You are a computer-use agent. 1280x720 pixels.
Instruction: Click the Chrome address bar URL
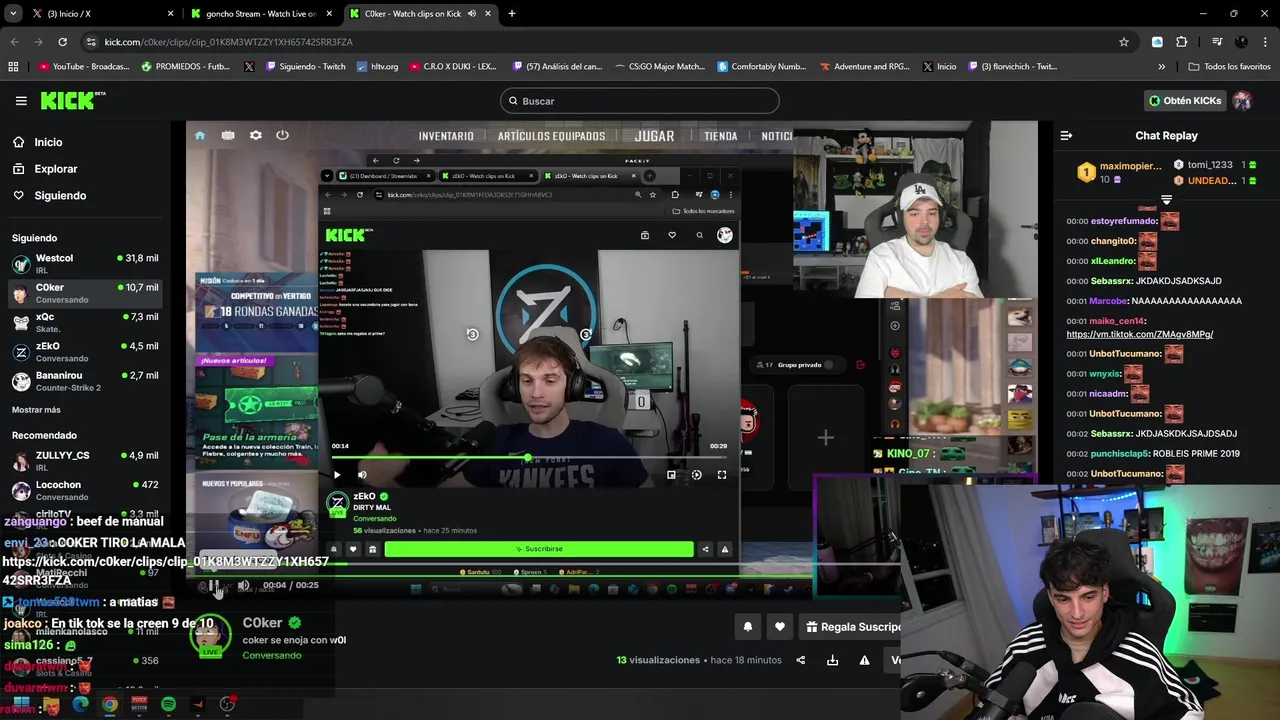click(x=228, y=42)
